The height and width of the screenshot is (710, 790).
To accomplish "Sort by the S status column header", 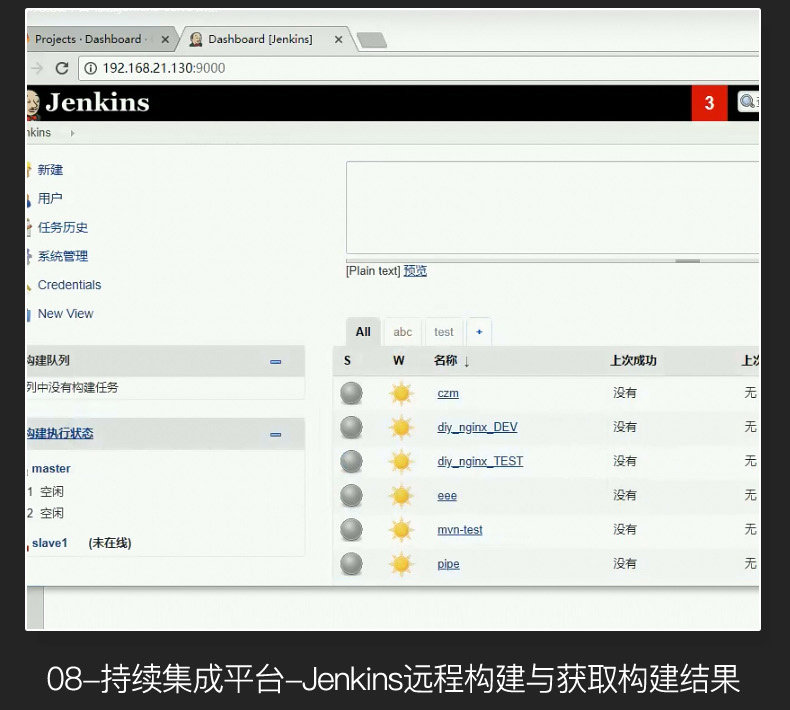I will coord(347,361).
